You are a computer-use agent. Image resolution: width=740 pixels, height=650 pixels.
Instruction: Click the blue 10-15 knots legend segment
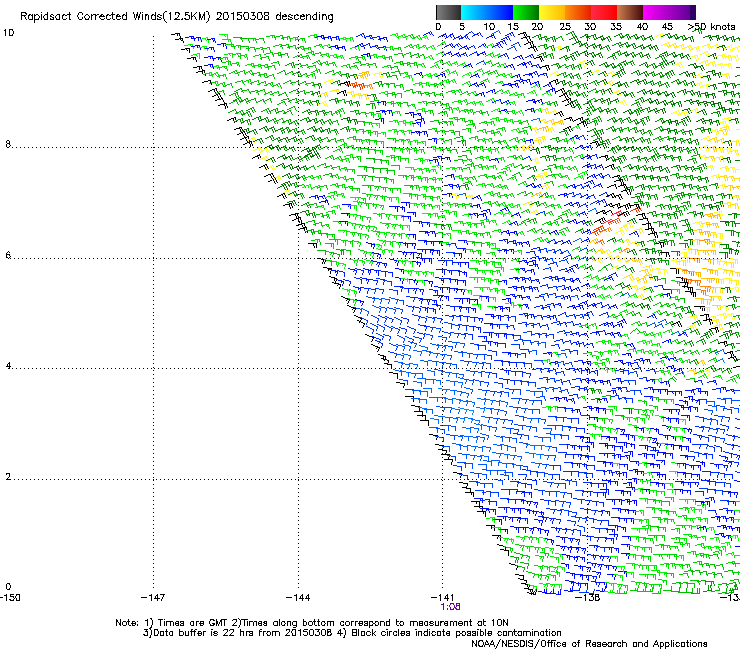(x=500, y=12)
